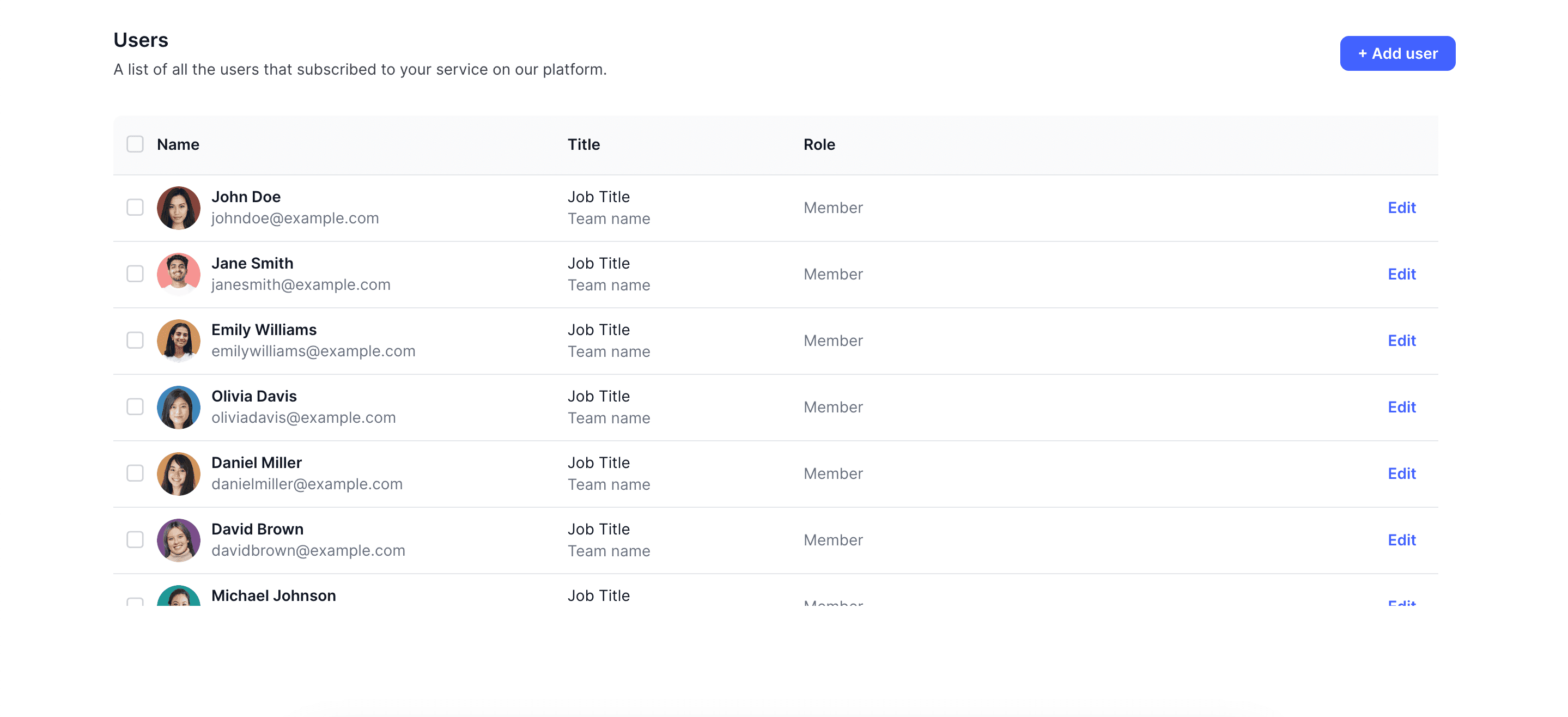
Task: Click David Brown's avatar image
Action: point(178,539)
